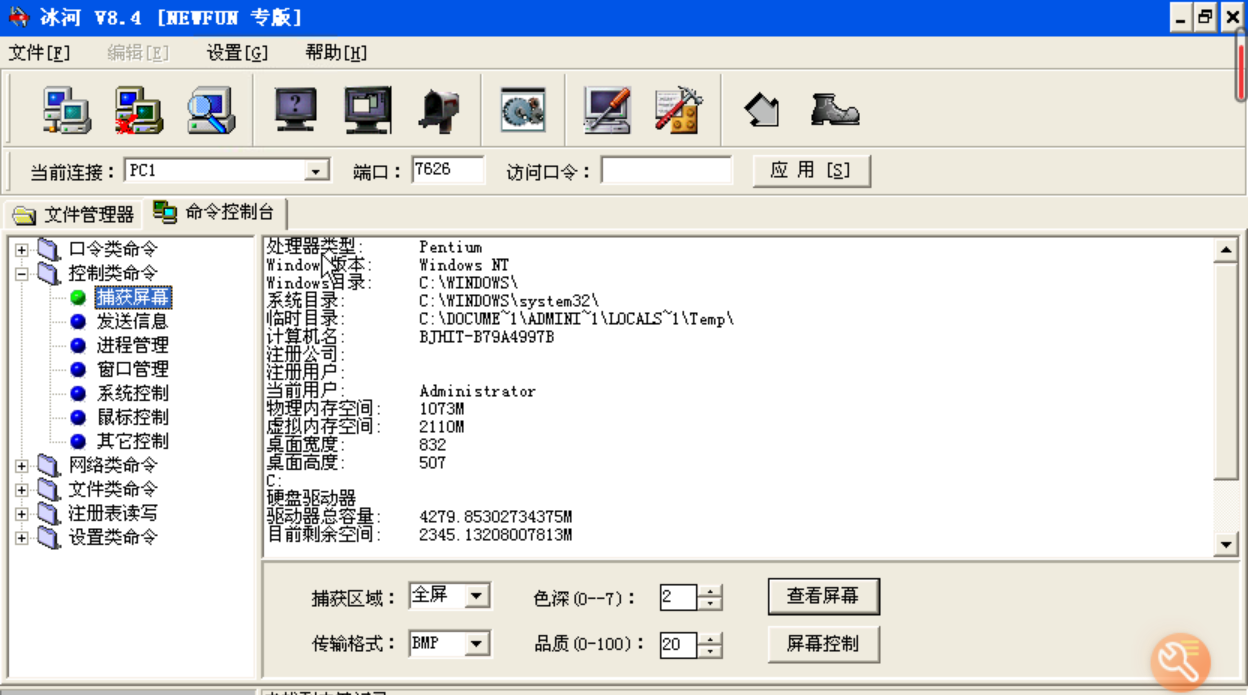Screen dimensions: 1248x695
Task: Select the 文件类命令 tree label
Action: [113, 489]
